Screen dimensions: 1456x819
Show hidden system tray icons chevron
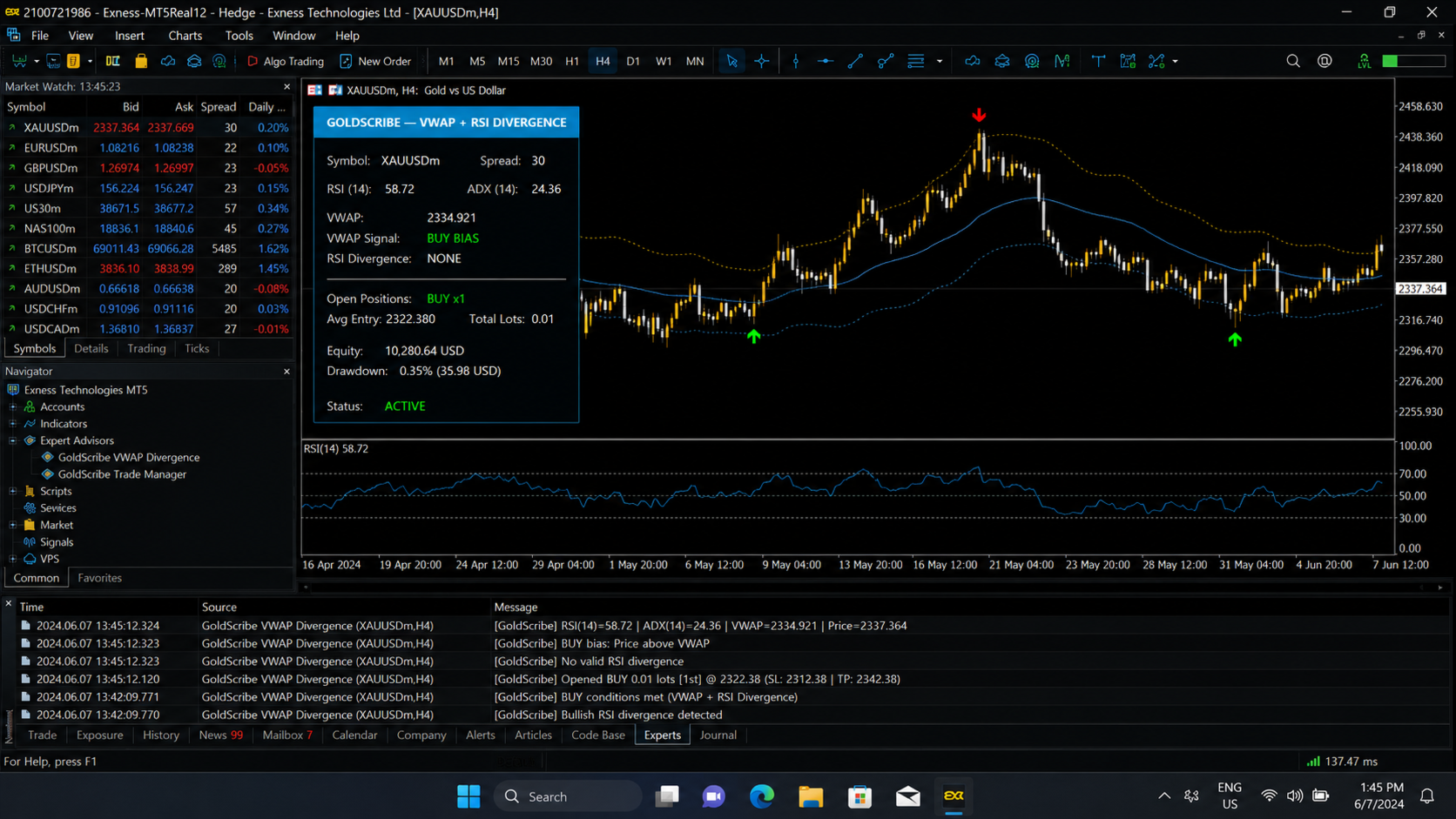pos(1163,796)
